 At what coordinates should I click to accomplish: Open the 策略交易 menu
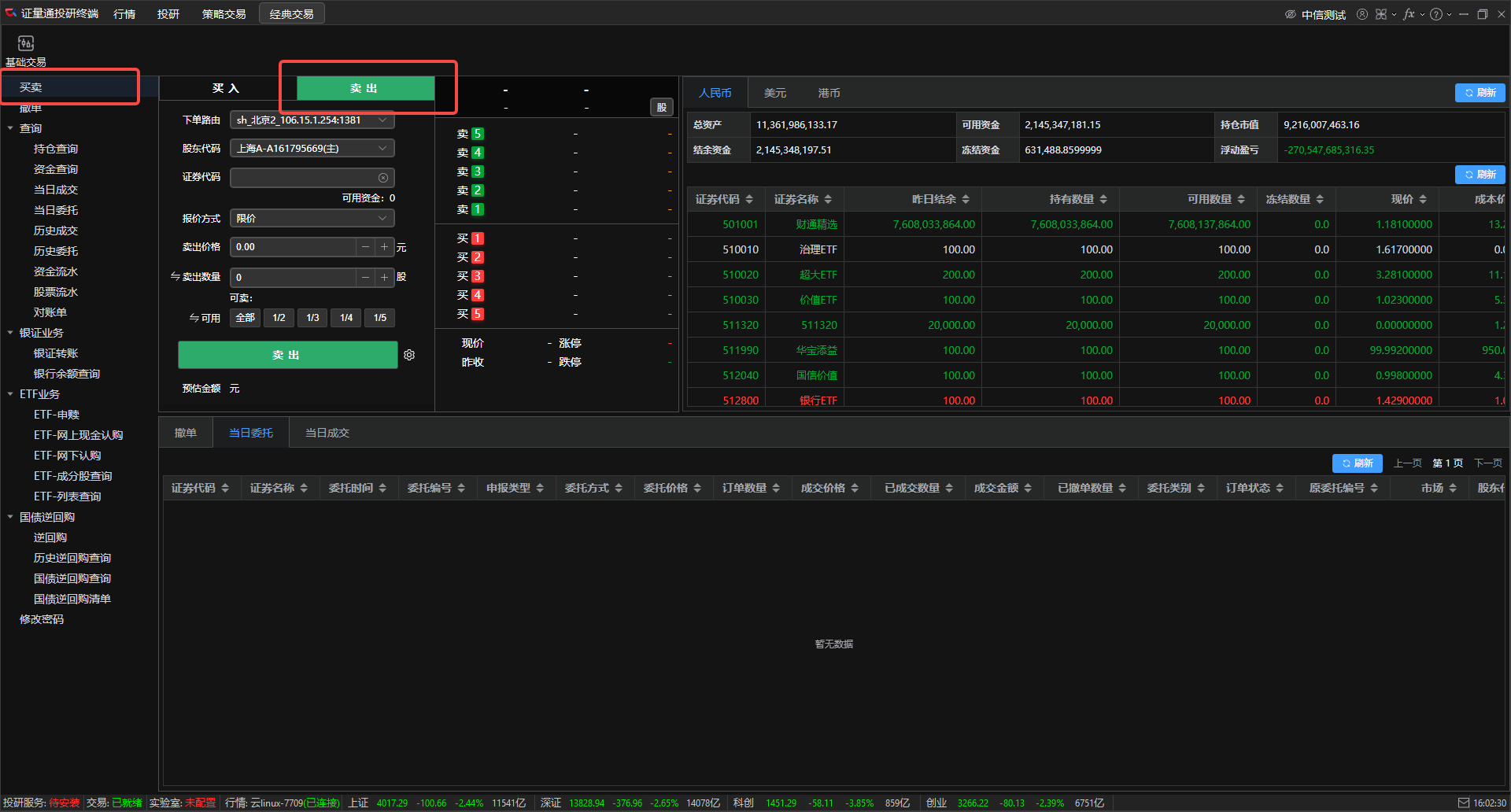click(x=224, y=14)
